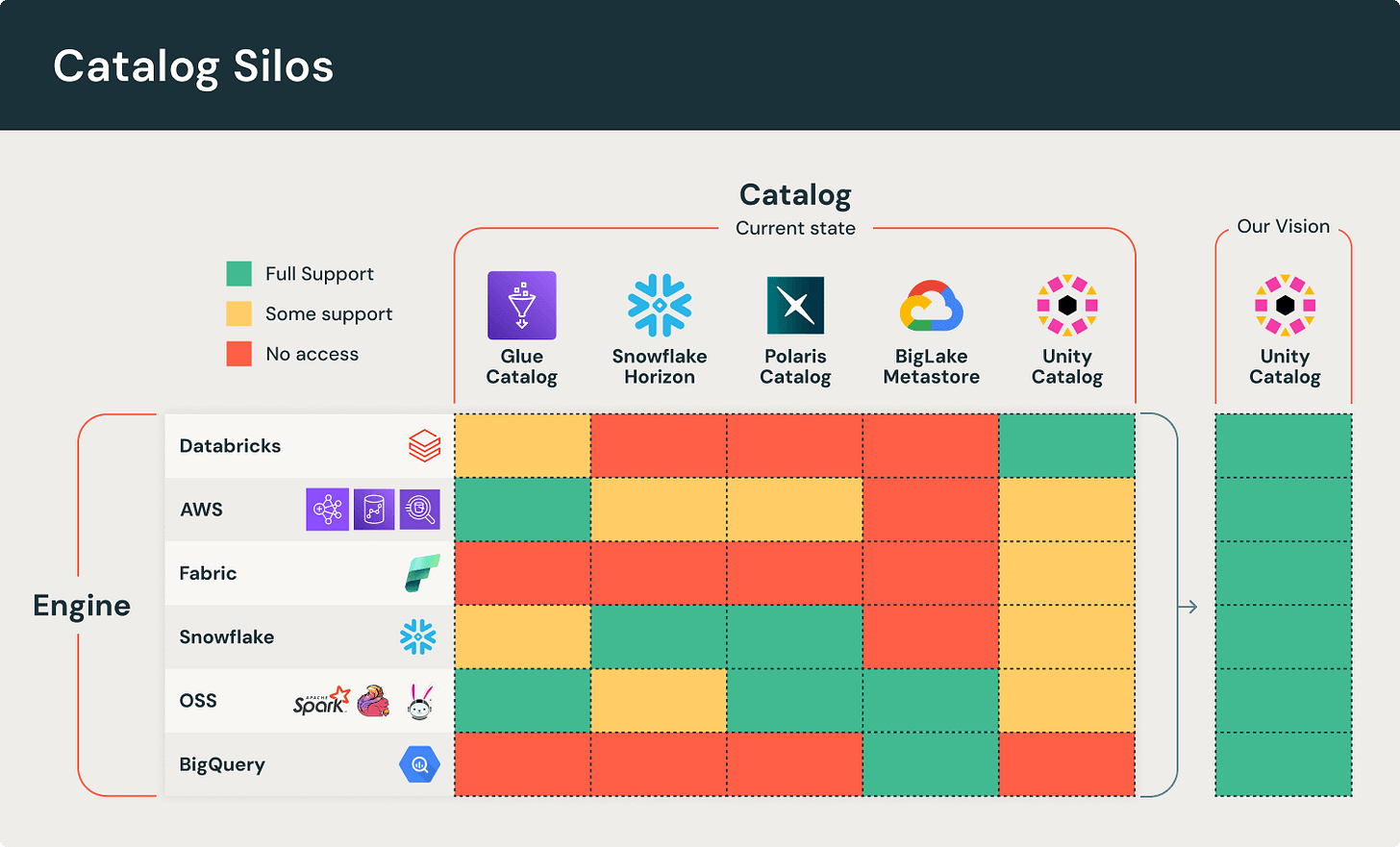Click AWS row's cylinder database icon
The image size is (1400, 847).
click(x=374, y=510)
